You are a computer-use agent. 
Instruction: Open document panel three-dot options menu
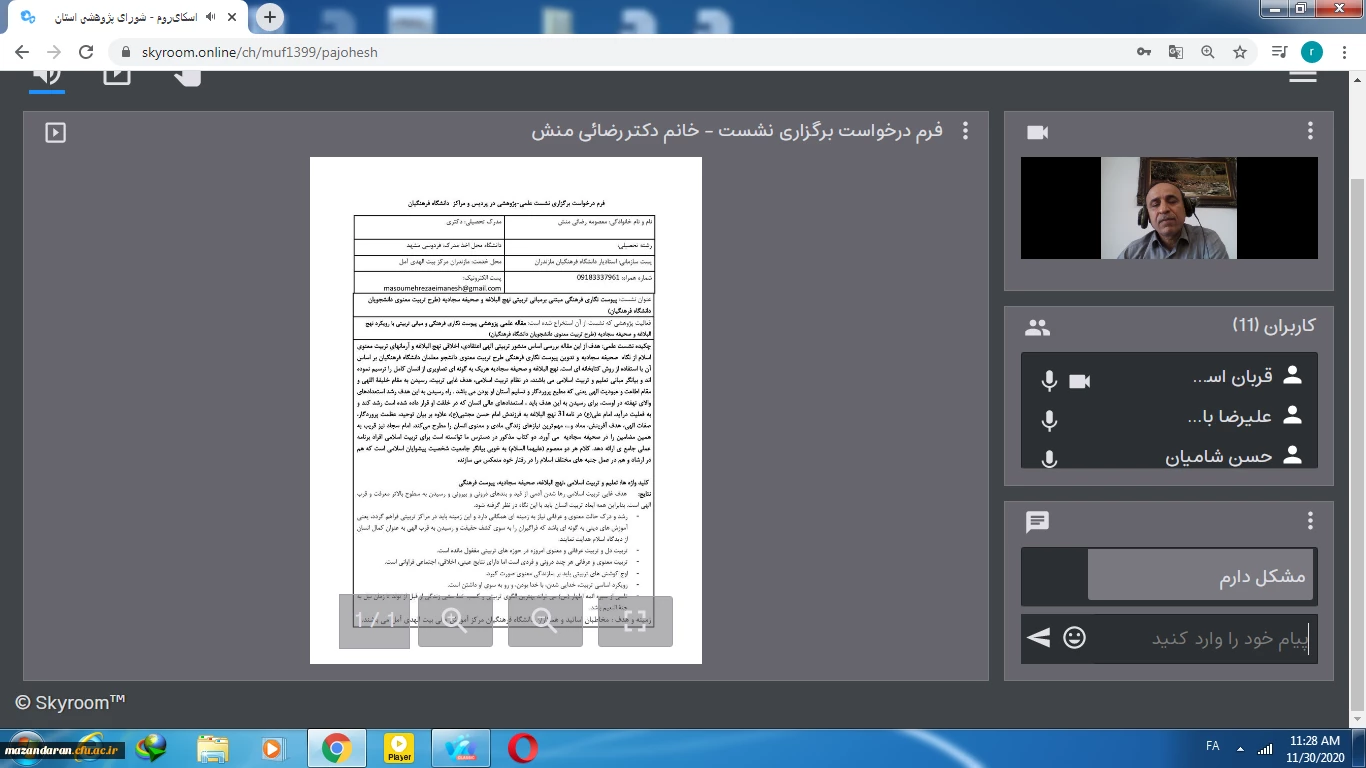point(965,131)
